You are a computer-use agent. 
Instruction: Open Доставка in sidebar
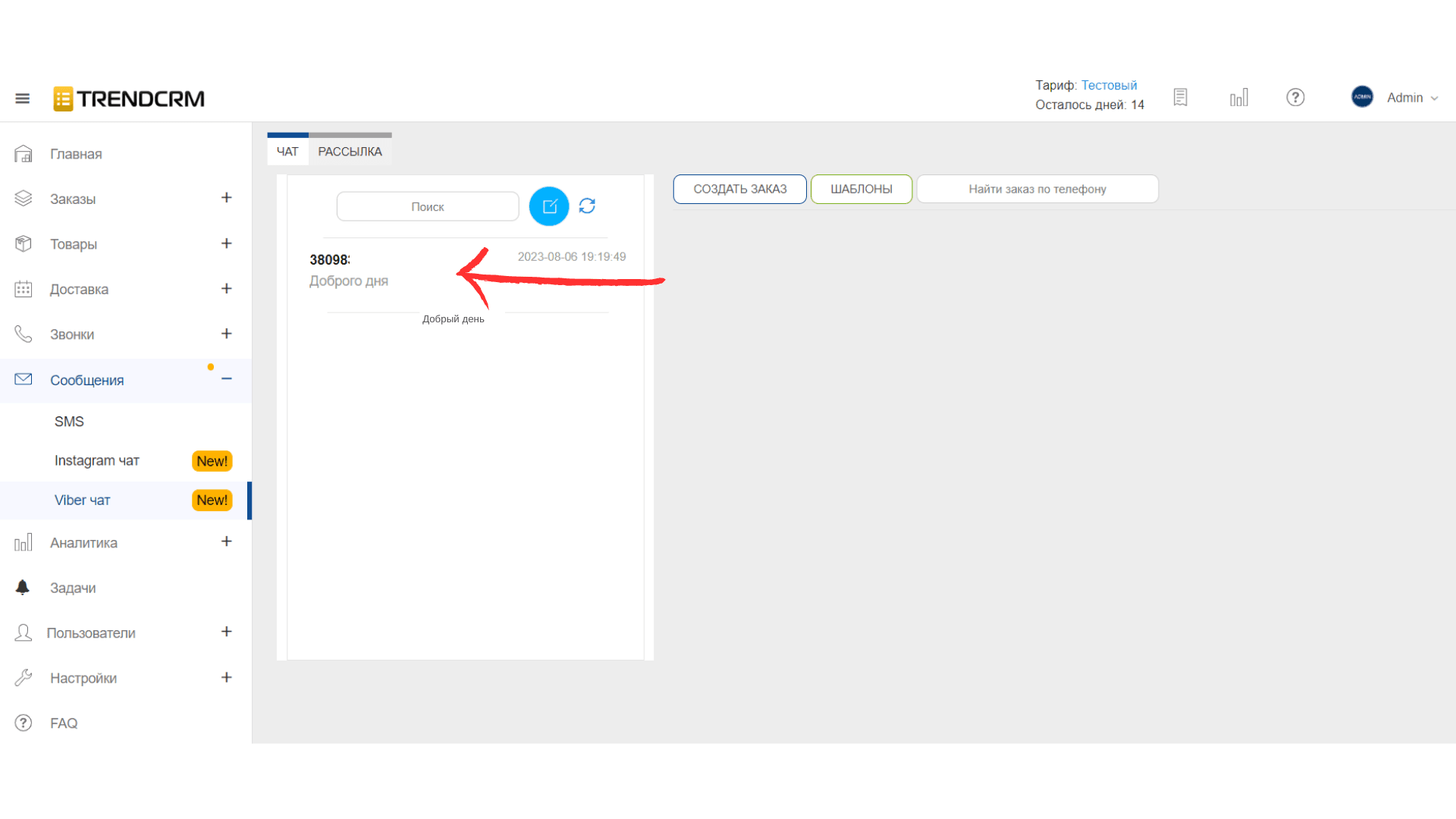coord(79,289)
